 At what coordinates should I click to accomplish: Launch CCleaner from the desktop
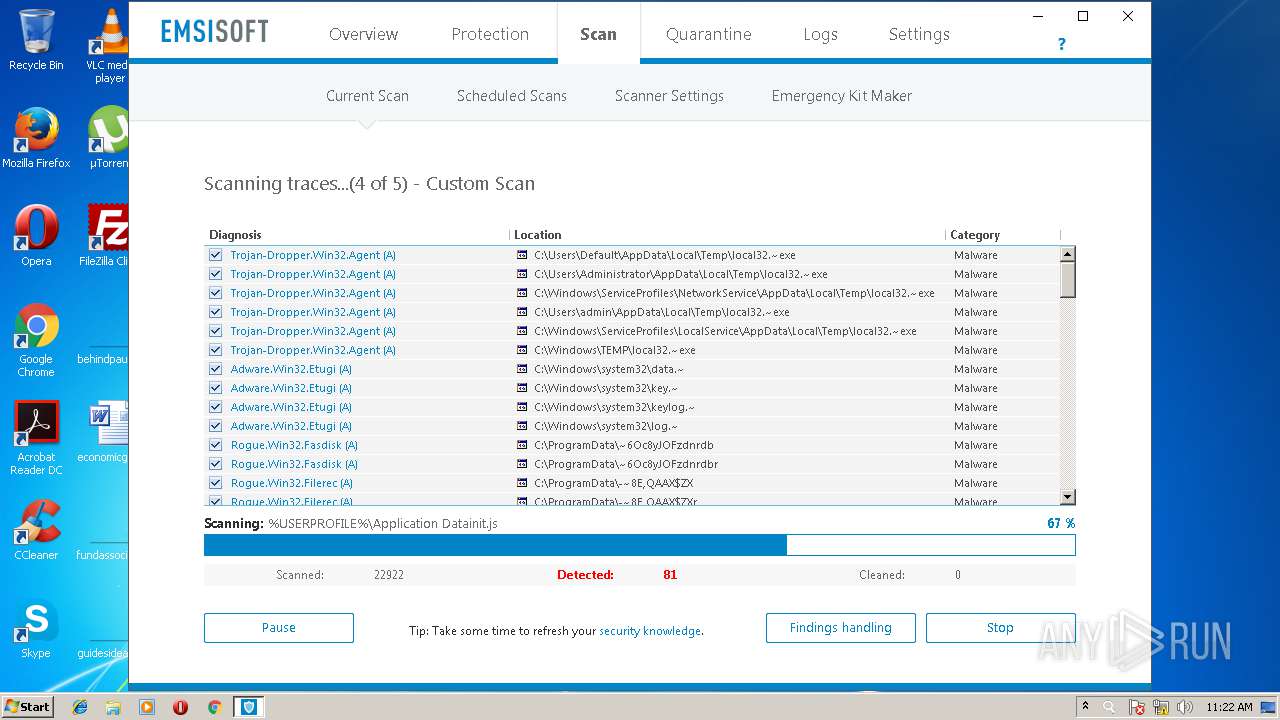coord(36,530)
